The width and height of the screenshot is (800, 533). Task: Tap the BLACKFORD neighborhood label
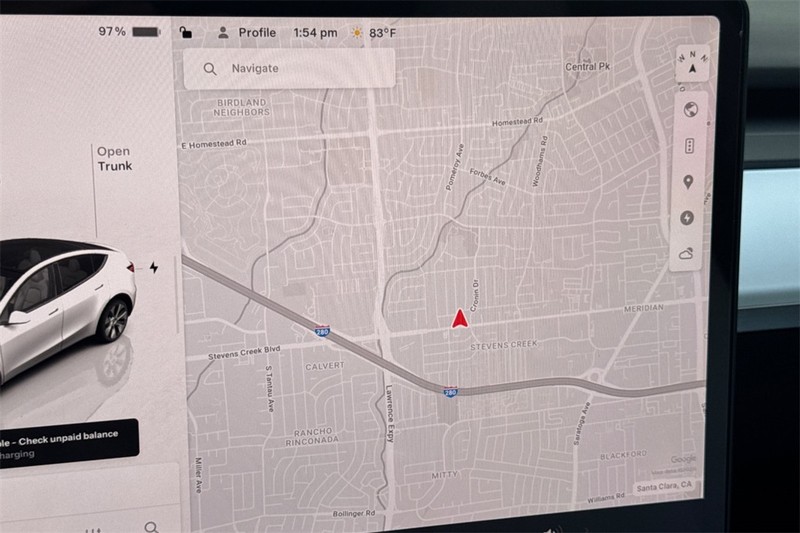pos(623,455)
